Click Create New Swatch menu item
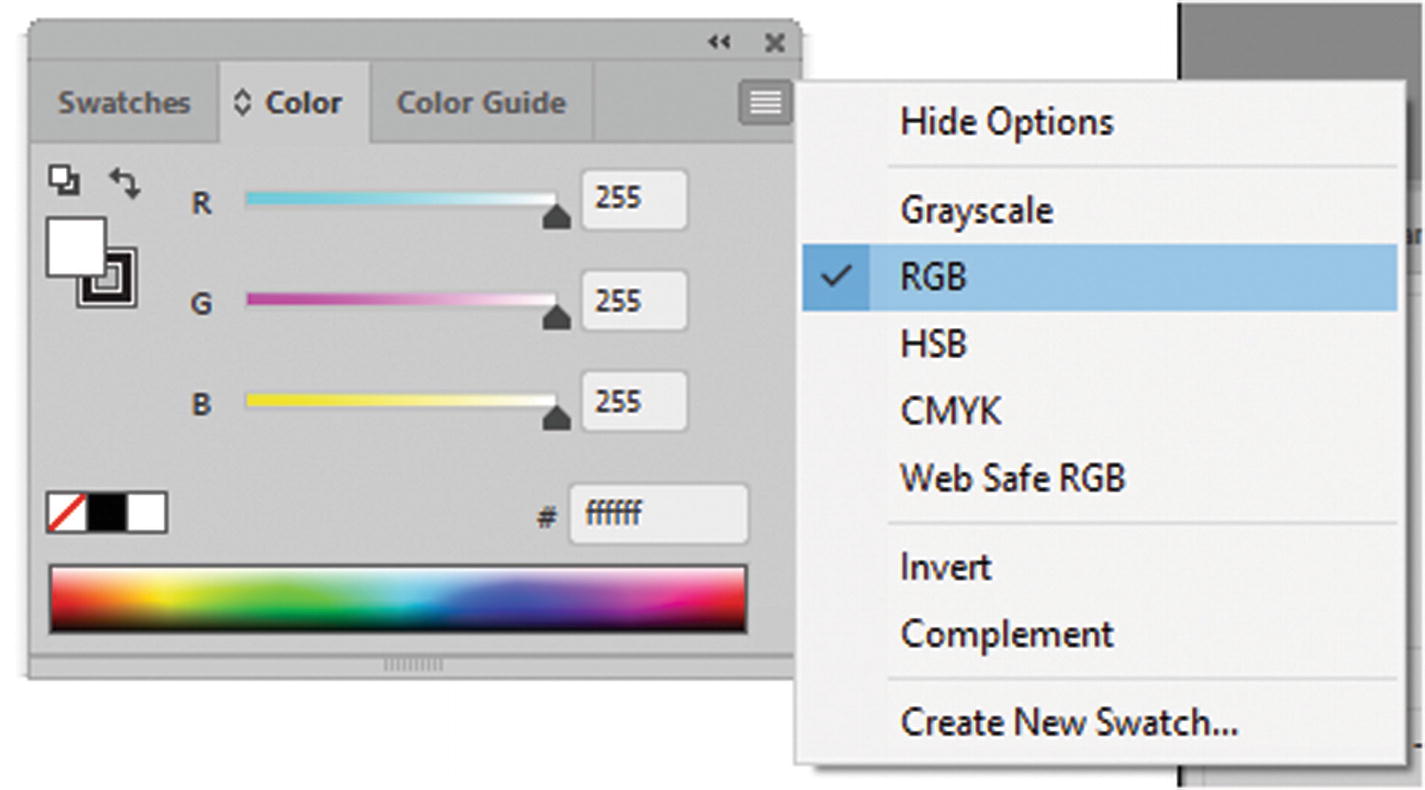Viewport: 1425px width, 790px height. tap(1069, 721)
